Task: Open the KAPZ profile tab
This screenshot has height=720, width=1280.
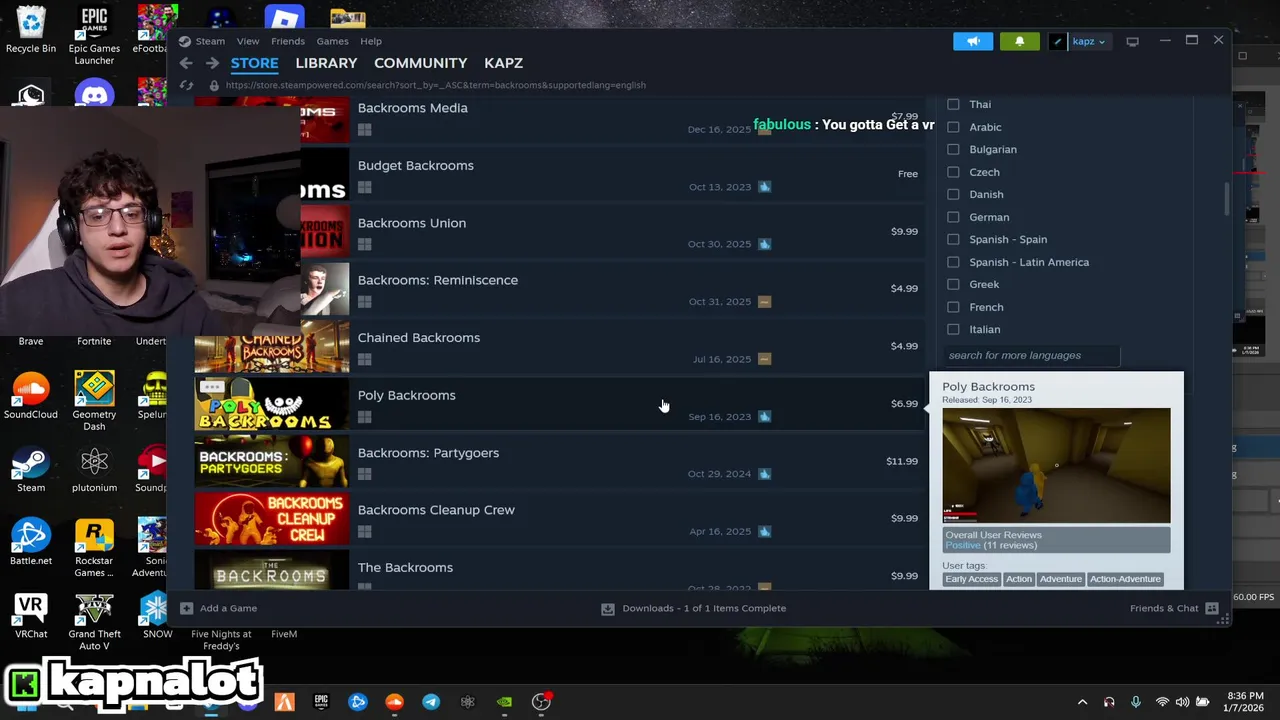Action: [x=503, y=63]
